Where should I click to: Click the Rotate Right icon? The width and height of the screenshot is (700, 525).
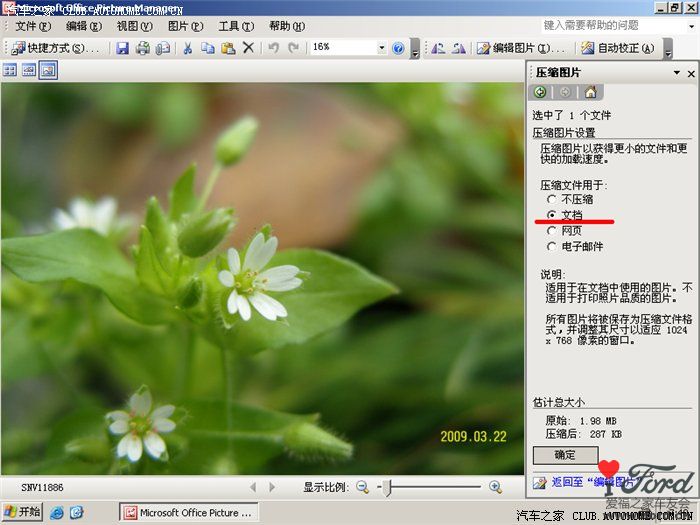click(458, 48)
